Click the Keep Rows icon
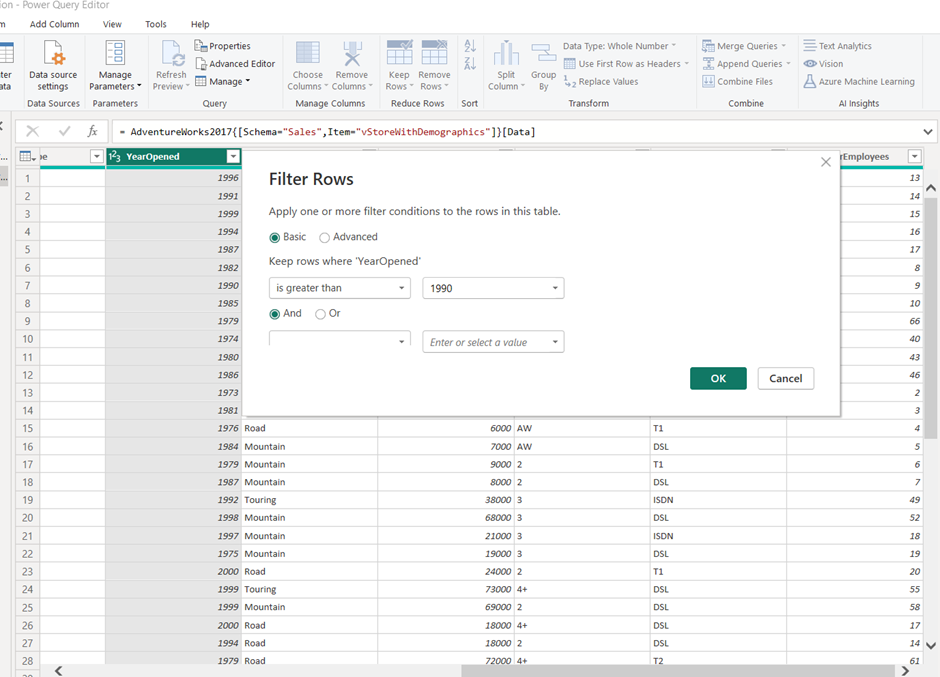 coord(399,66)
